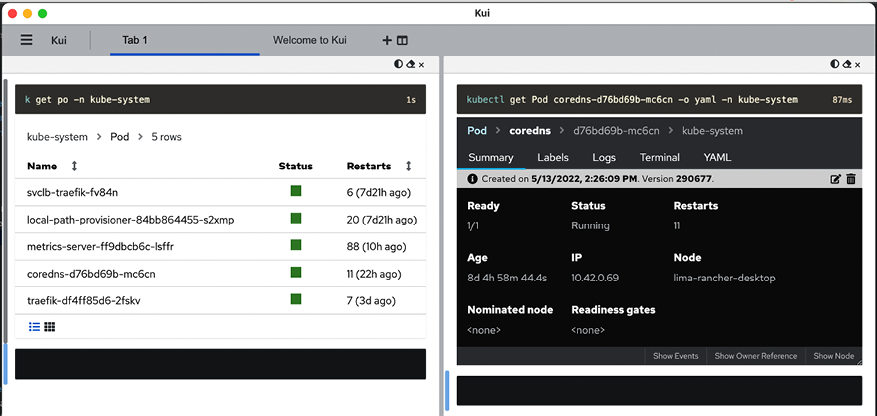This screenshot has width=877, height=416.
Task: Click status square for coredns-d76bd69b-mc6cn
Action: [296, 272]
